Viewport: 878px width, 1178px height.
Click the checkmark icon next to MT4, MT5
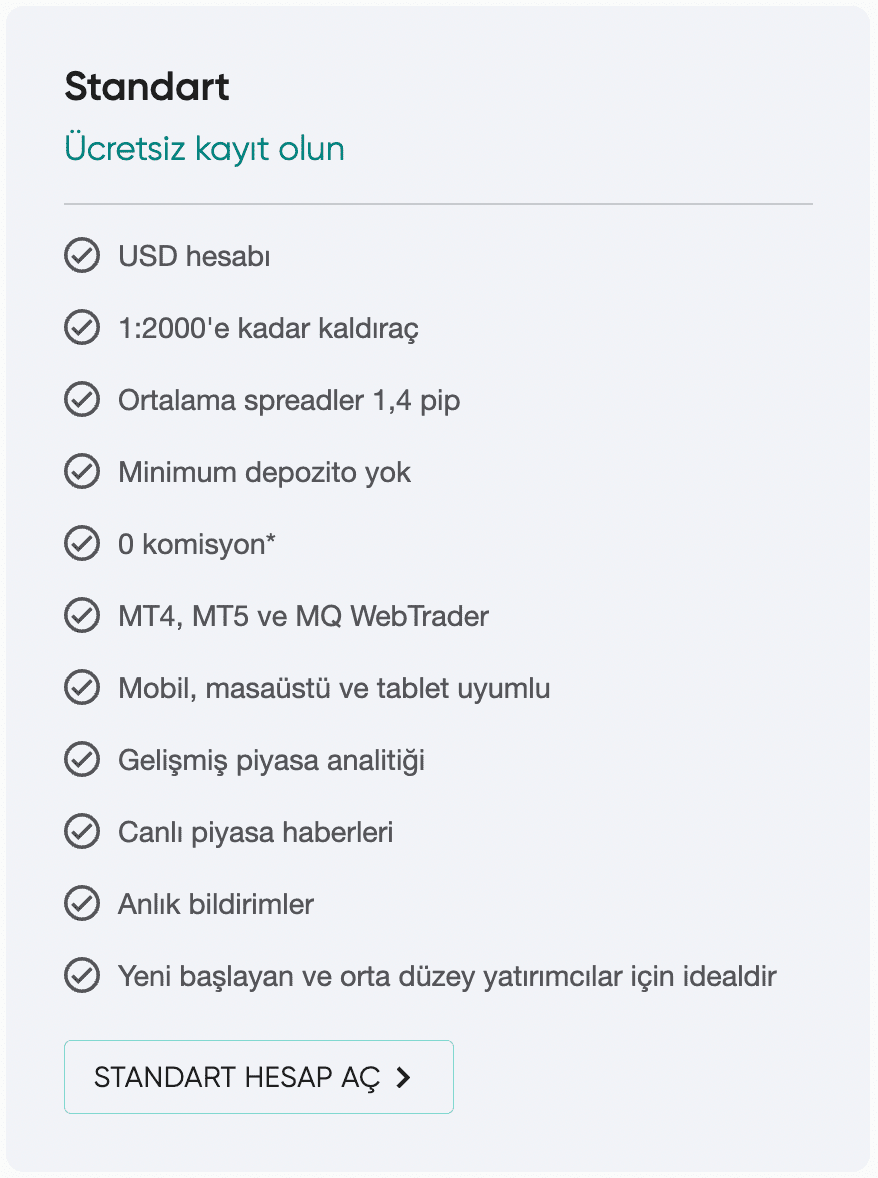pos(82,616)
